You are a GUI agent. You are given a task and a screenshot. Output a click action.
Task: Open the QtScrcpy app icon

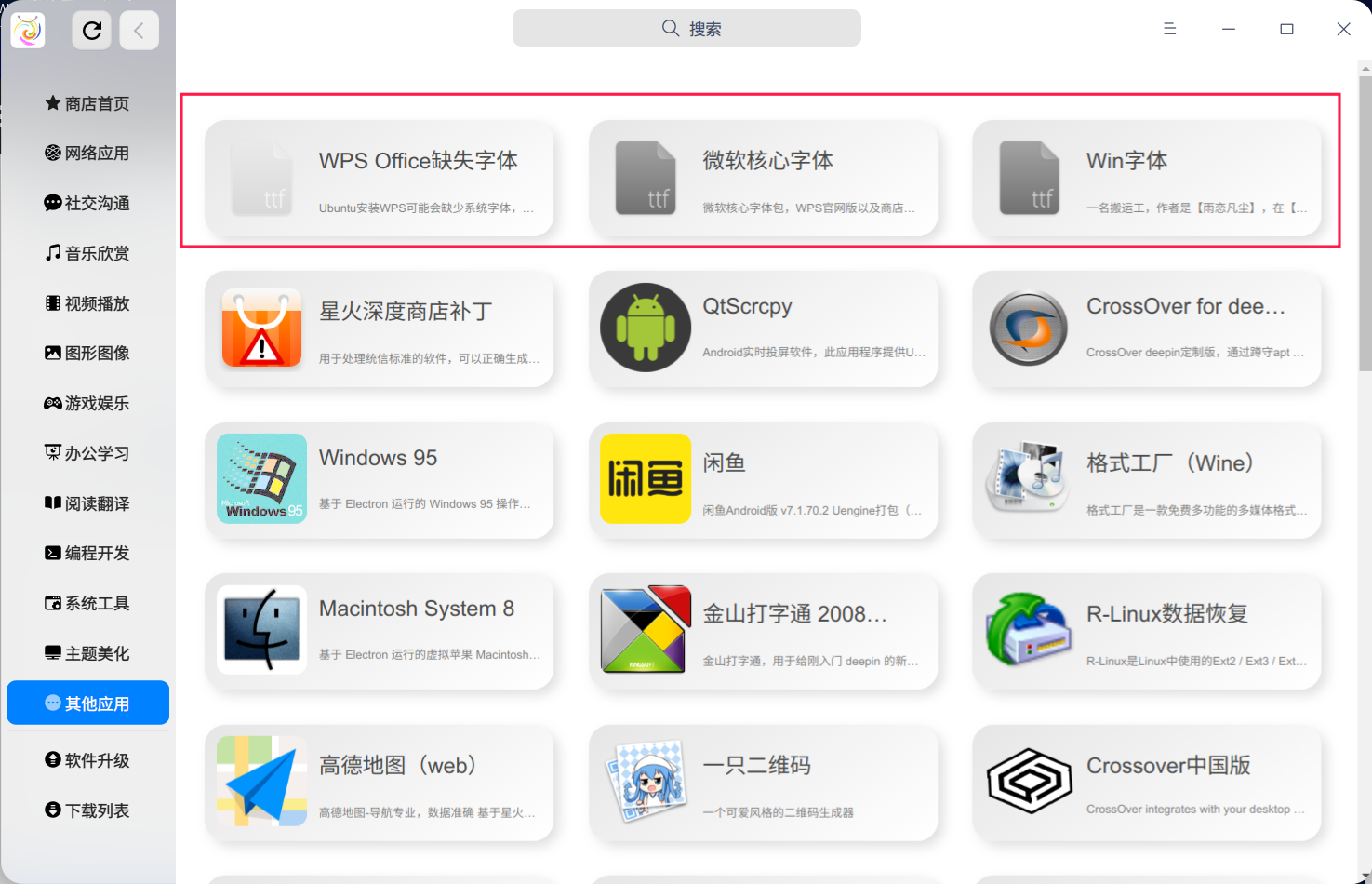[x=645, y=328]
